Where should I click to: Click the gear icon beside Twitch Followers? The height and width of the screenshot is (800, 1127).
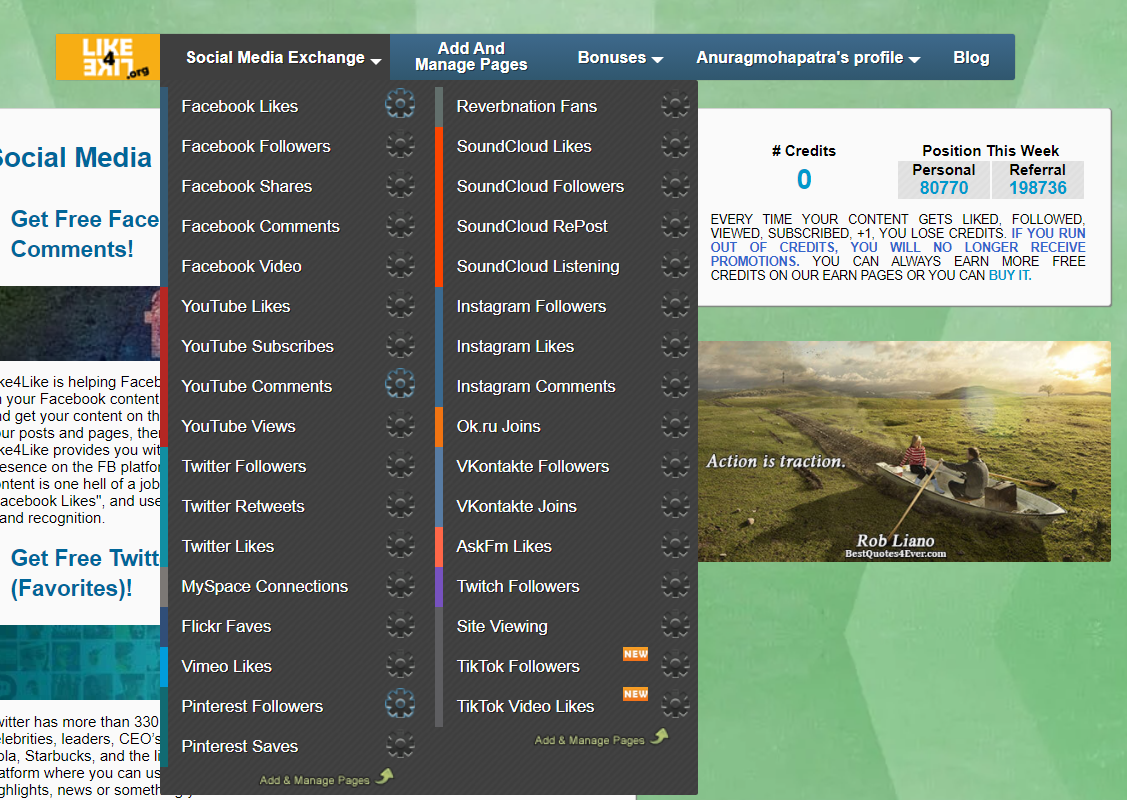(676, 586)
